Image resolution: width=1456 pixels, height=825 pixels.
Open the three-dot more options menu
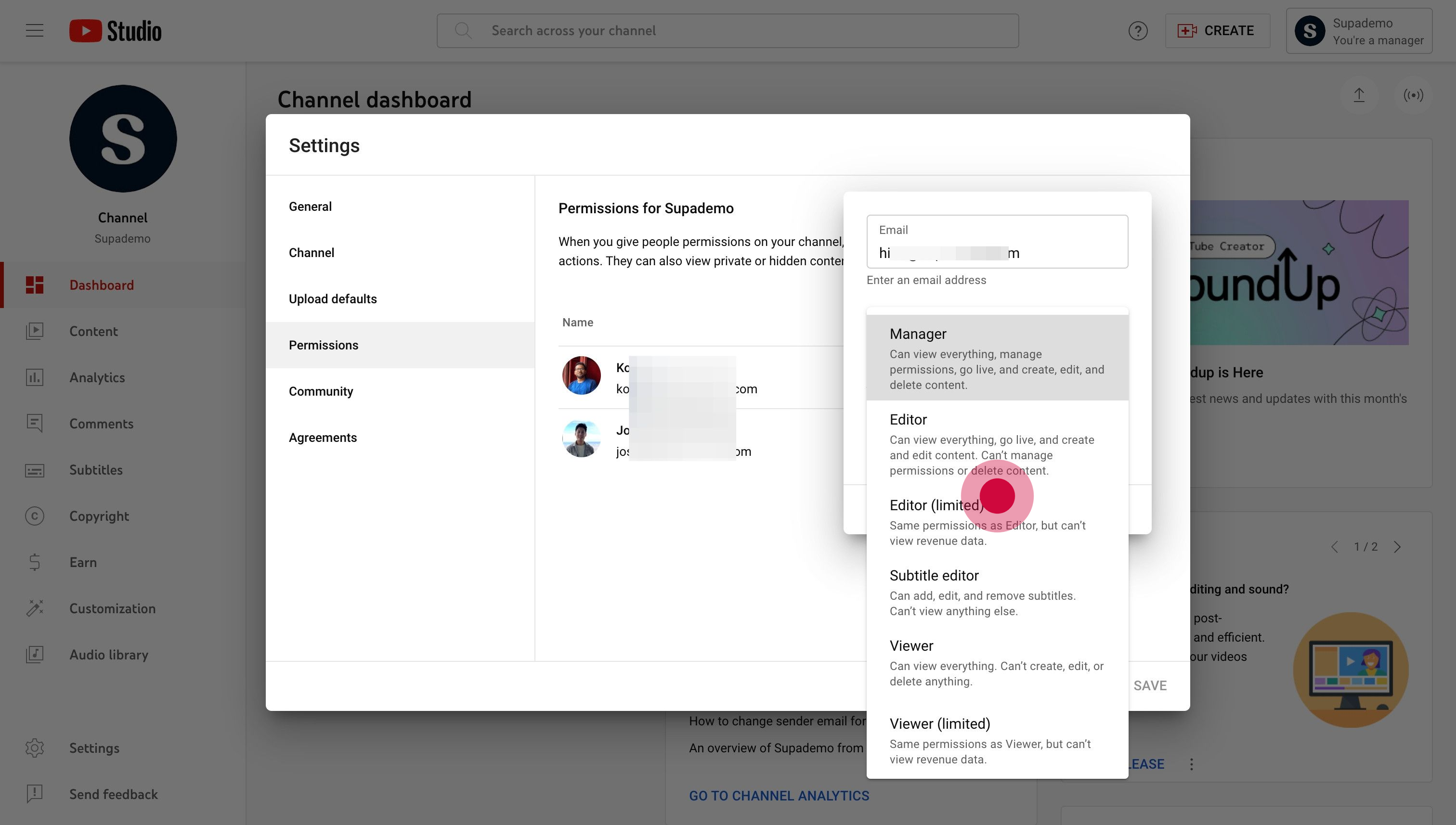[1191, 764]
